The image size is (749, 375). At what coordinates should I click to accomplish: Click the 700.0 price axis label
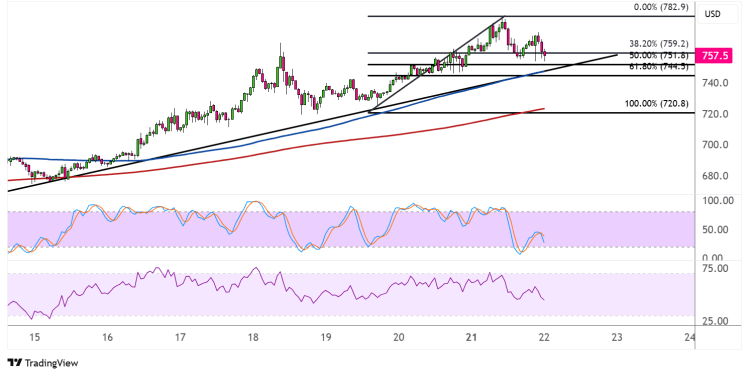(x=716, y=145)
